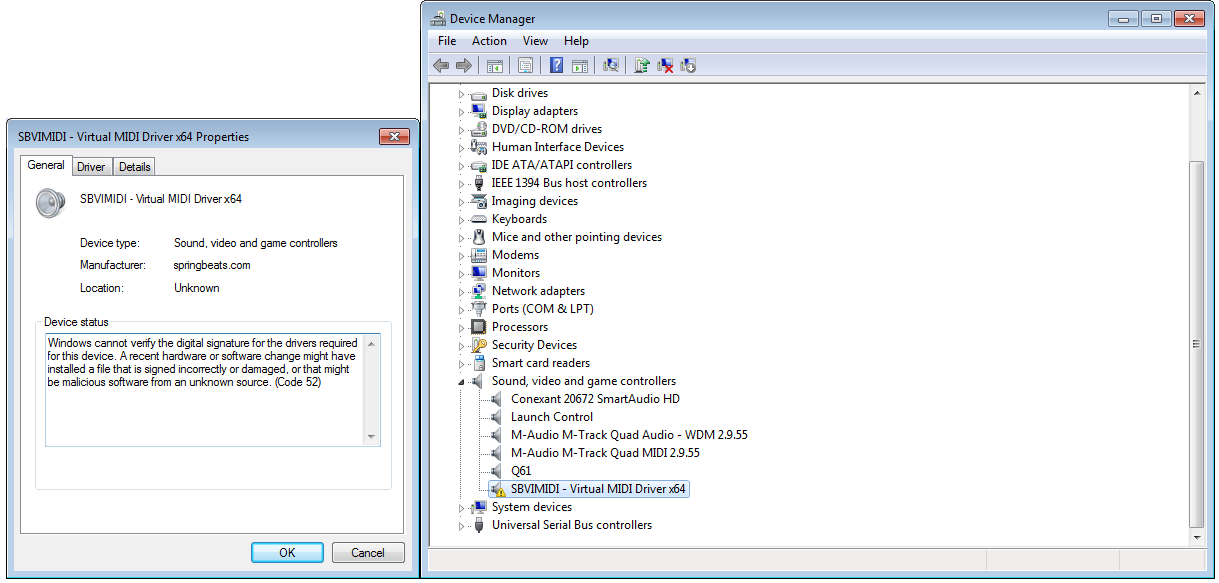Click the Monitors category icon
This screenshot has height=583, width=1219.
478,273
